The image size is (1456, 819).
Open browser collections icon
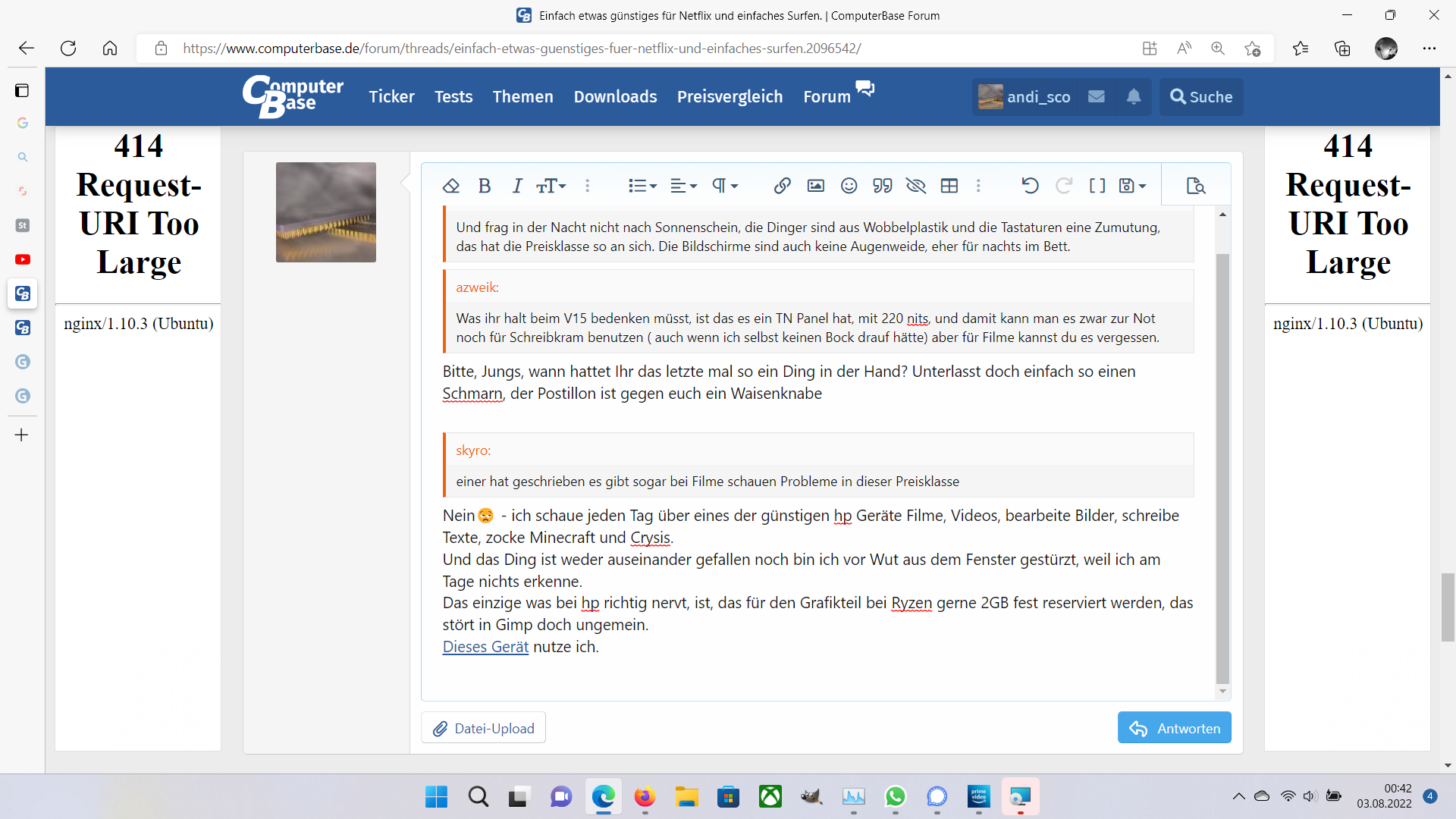point(1342,49)
